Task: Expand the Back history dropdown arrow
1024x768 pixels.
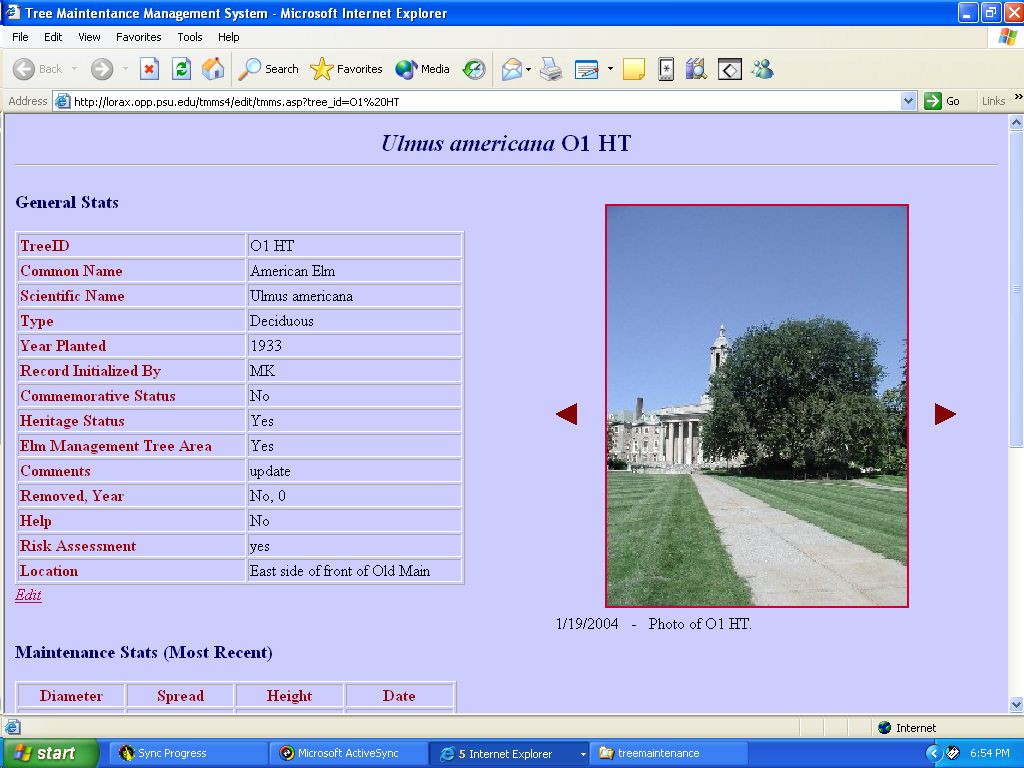Action: click(x=74, y=69)
